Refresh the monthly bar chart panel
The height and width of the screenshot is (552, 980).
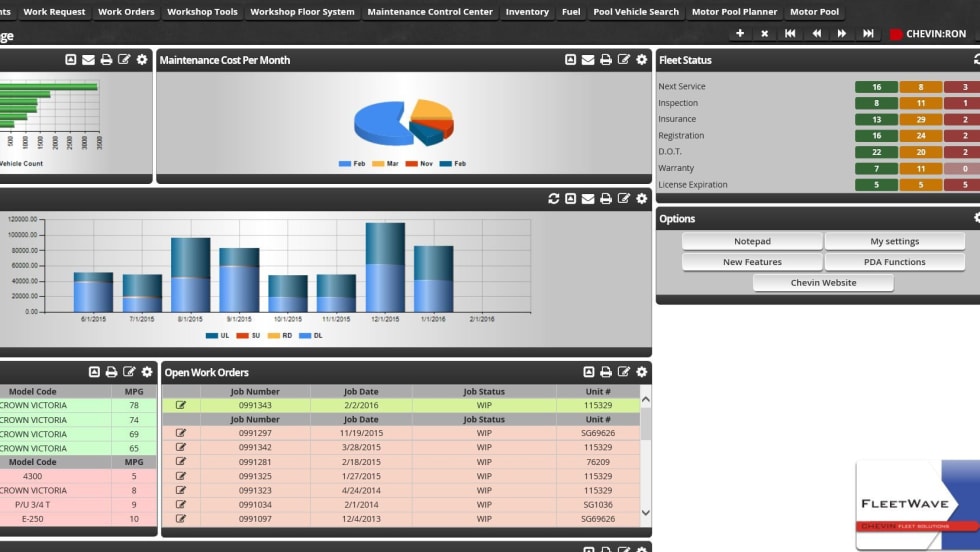click(x=553, y=199)
